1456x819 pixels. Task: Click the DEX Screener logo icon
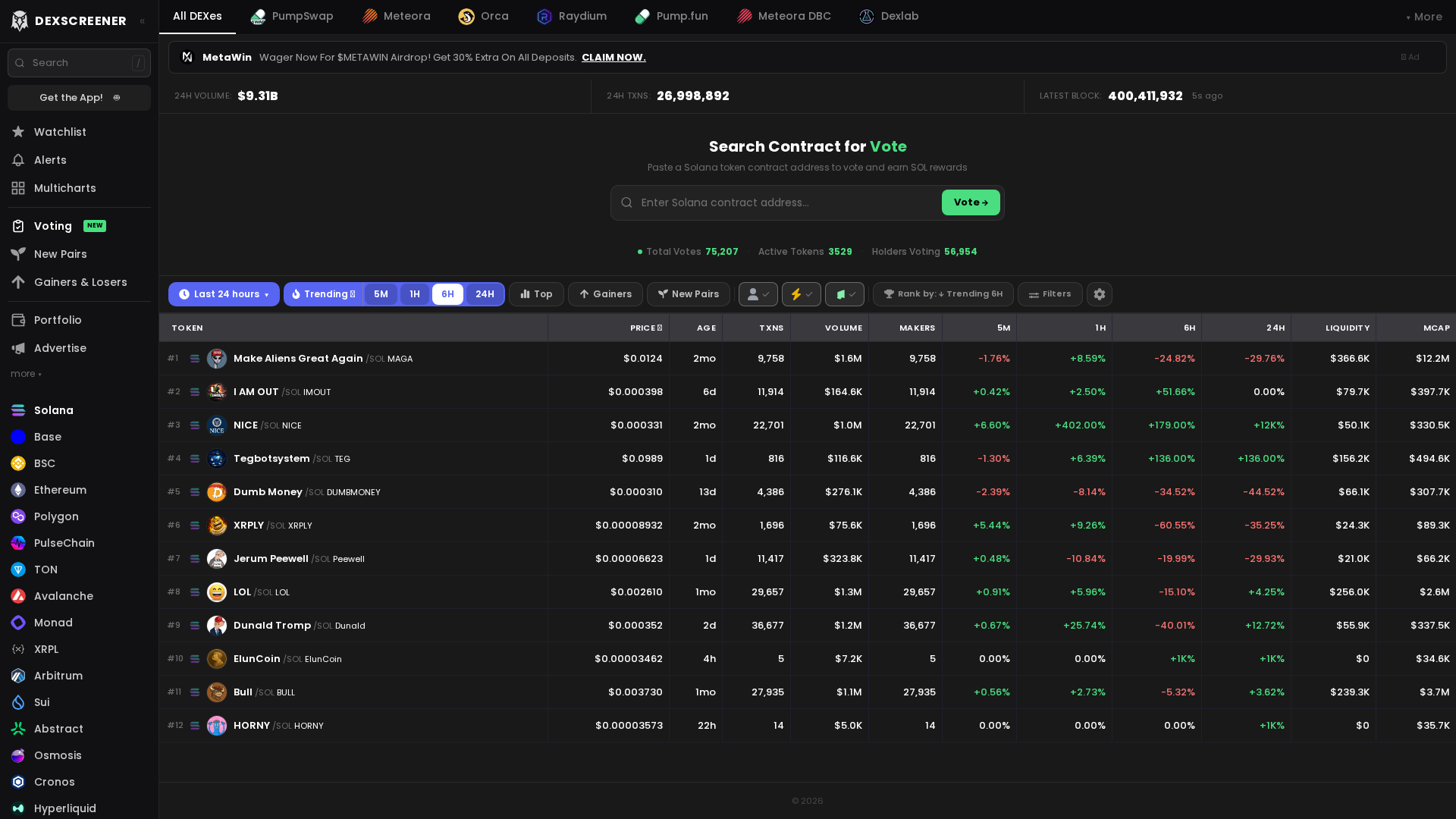click(x=20, y=20)
